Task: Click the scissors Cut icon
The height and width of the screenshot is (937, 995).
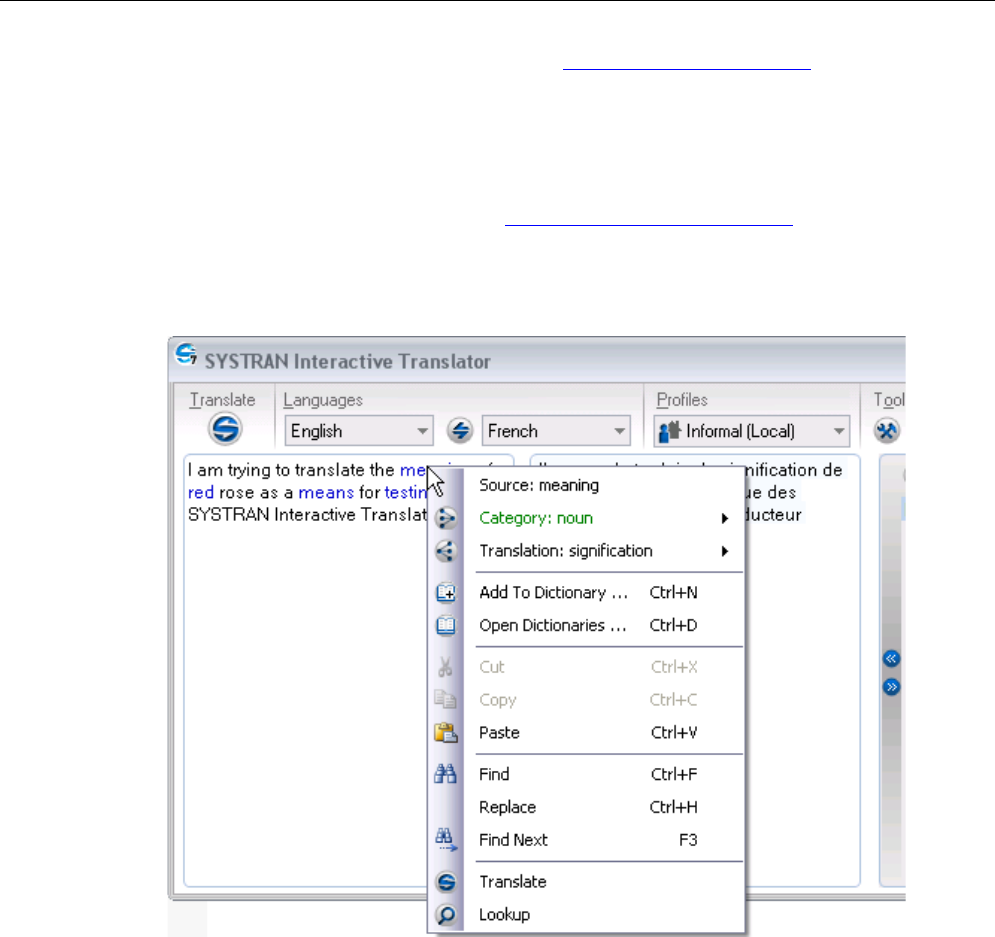Action: pos(445,667)
